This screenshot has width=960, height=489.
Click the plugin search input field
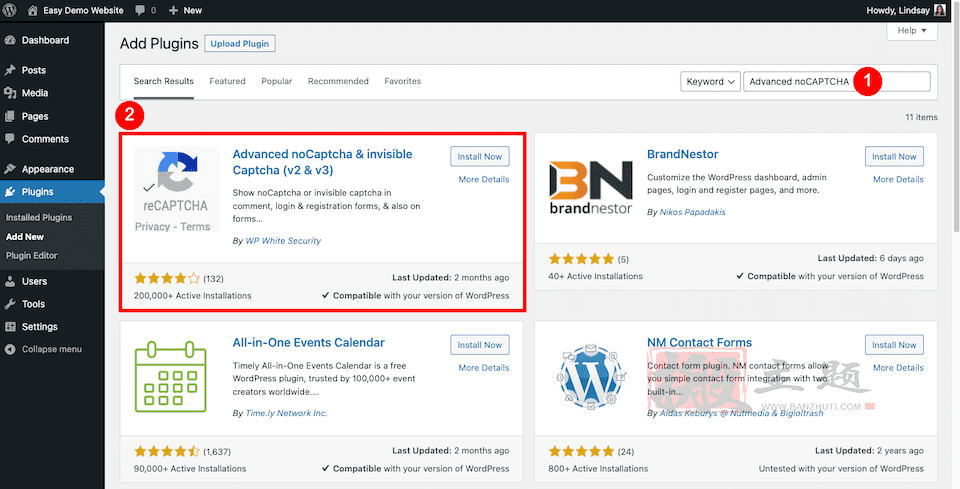click(837, 81)
